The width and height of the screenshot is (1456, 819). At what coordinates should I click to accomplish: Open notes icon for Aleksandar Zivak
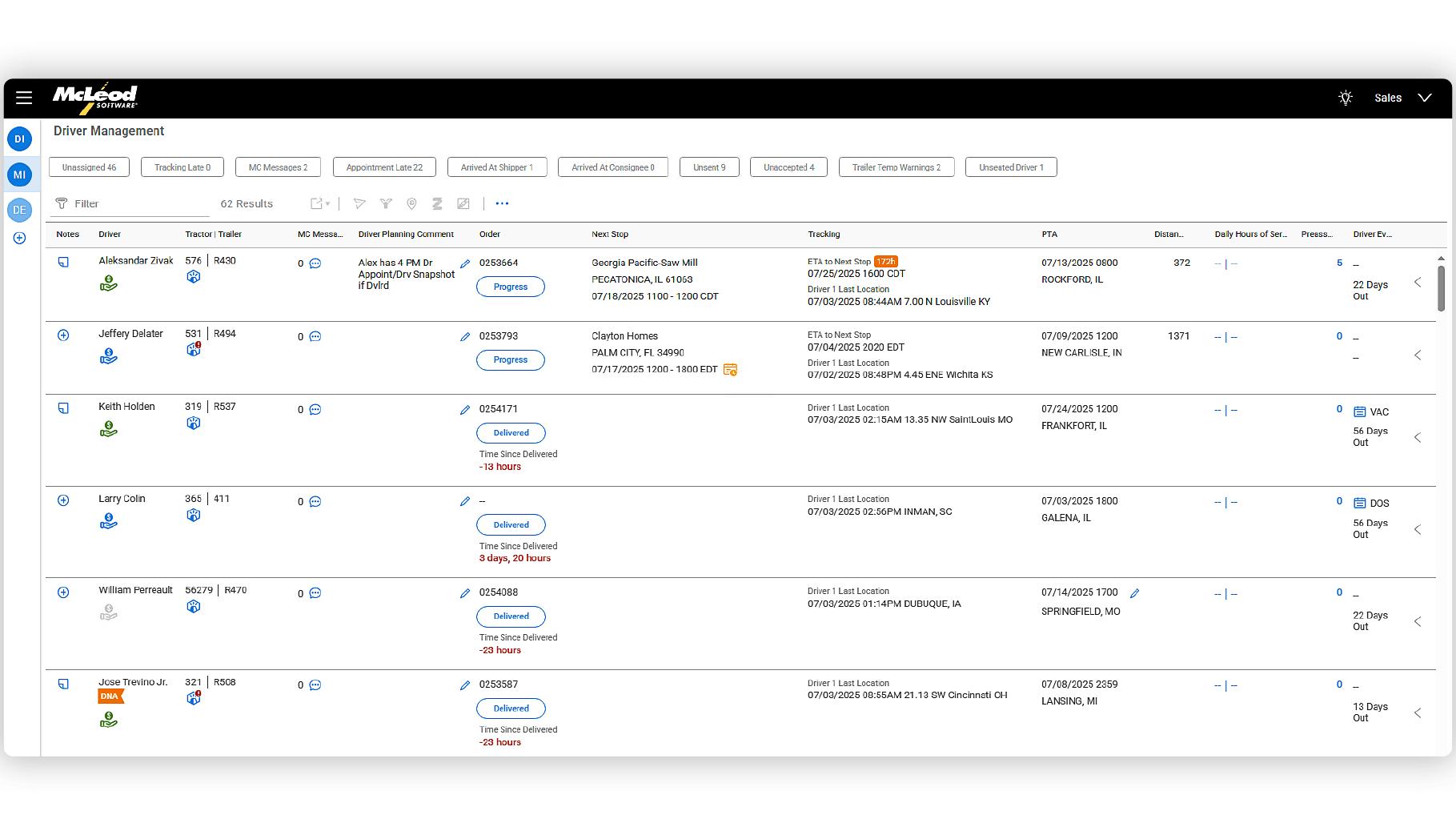tap(63, 262)
